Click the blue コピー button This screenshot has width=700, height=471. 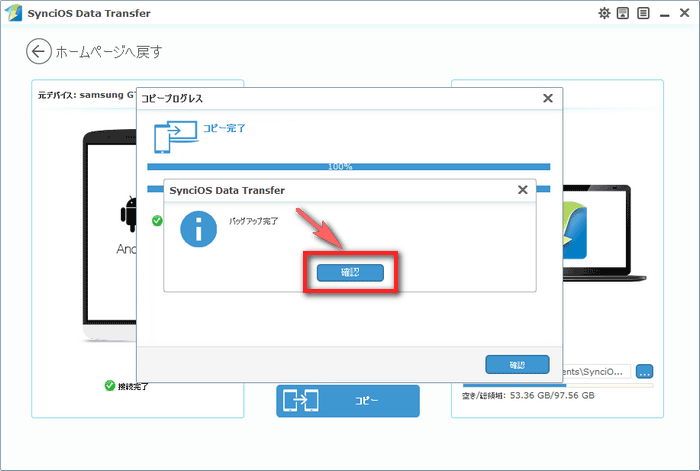(348, 401)
